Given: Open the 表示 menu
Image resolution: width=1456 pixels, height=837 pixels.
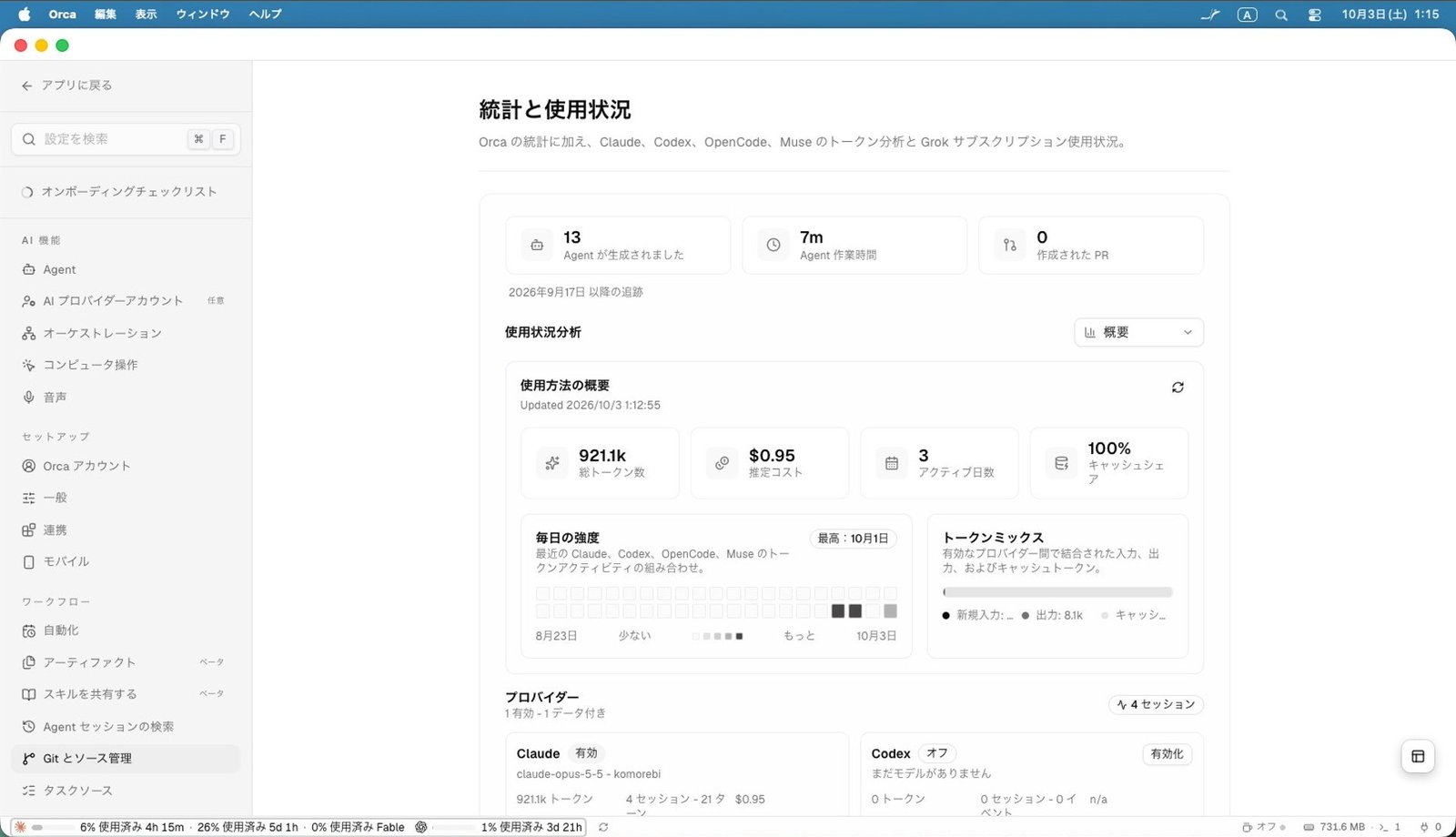Looking at the screenshot, I should tap(146, 15).
